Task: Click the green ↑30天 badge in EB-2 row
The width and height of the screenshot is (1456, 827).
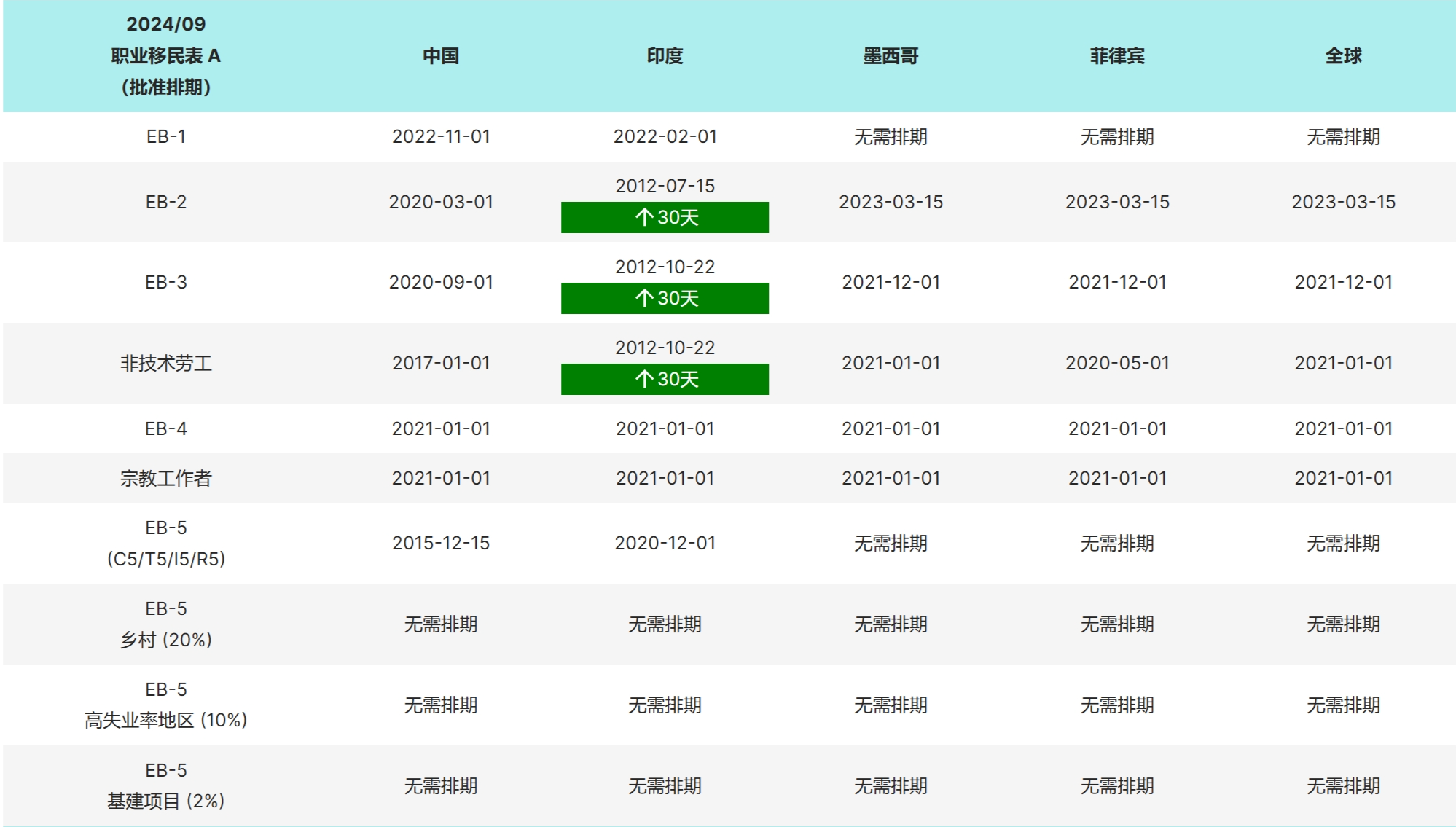Action: point(665,217)
